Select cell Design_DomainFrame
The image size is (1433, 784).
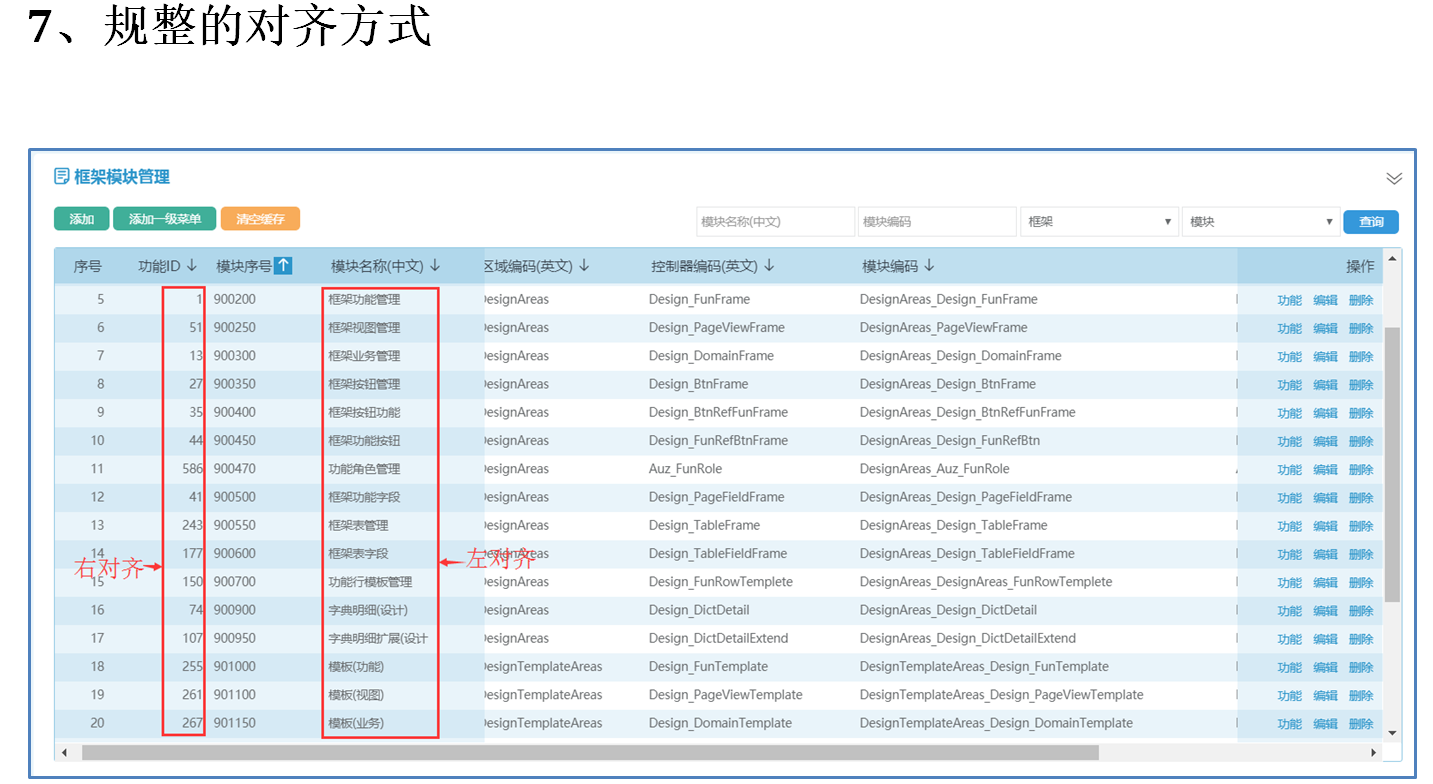point(711,356)
